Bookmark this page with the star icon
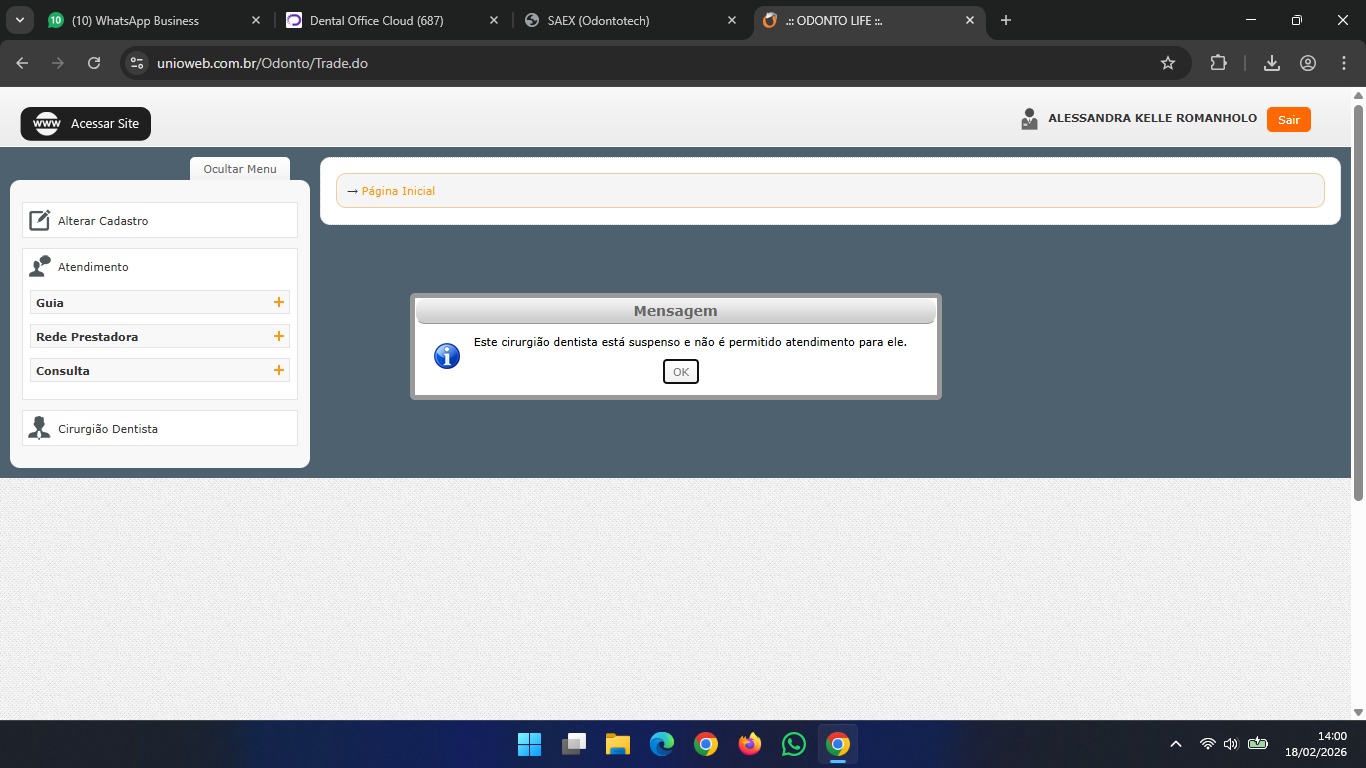Viewport: 1366px width, 768px height. [x=1167, y=63]
